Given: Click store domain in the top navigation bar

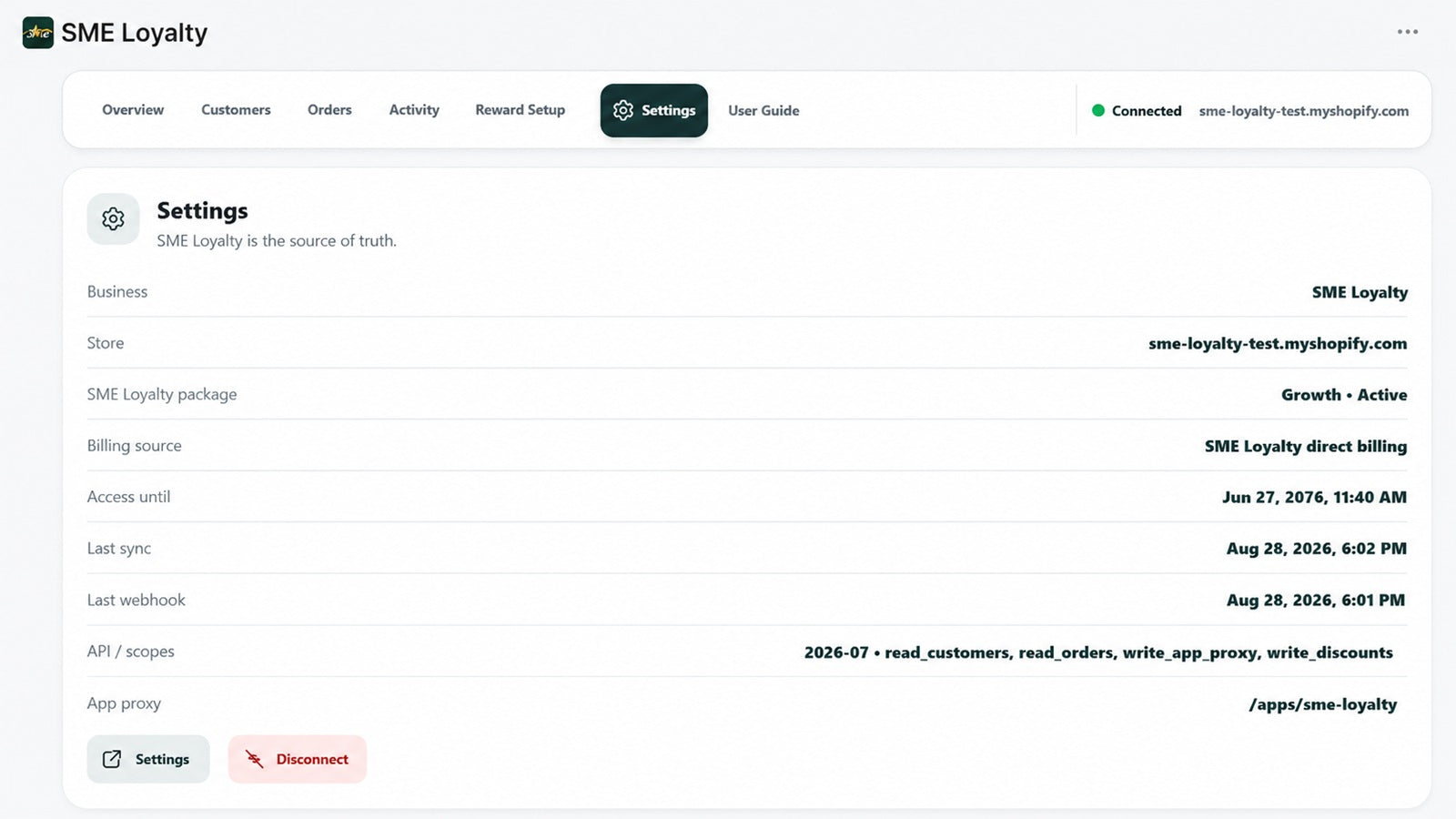Looking at the screenshot, I should pos(1303,111).
